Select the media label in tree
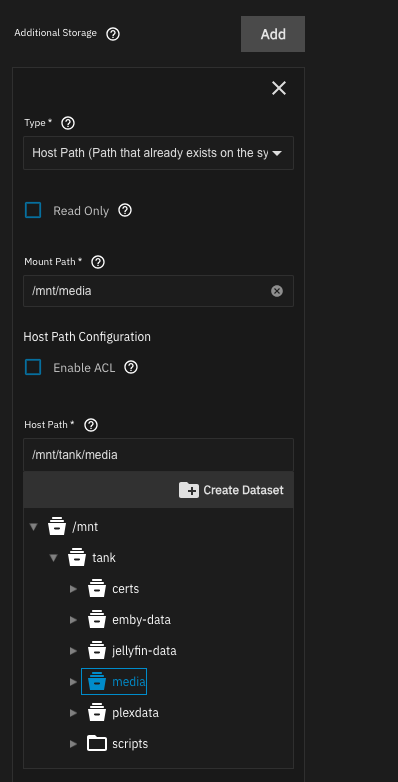 pyautogui.click(x=129, y=681)
